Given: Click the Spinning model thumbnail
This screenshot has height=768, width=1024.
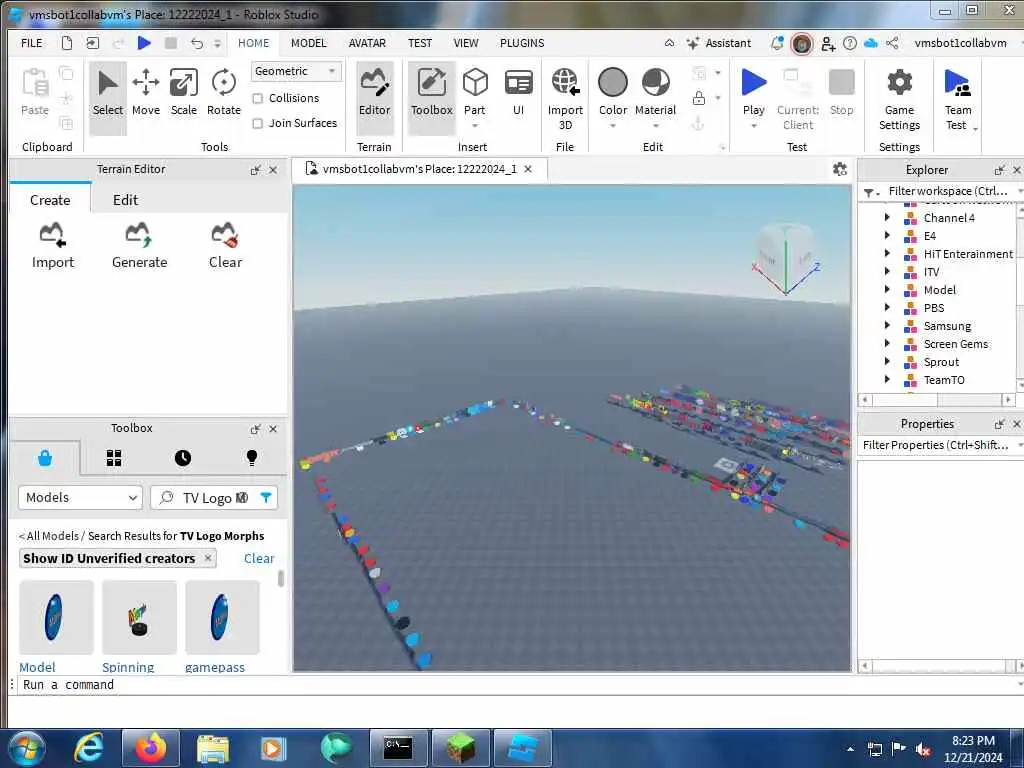Looking at the screenshot, I should [139, 617].
